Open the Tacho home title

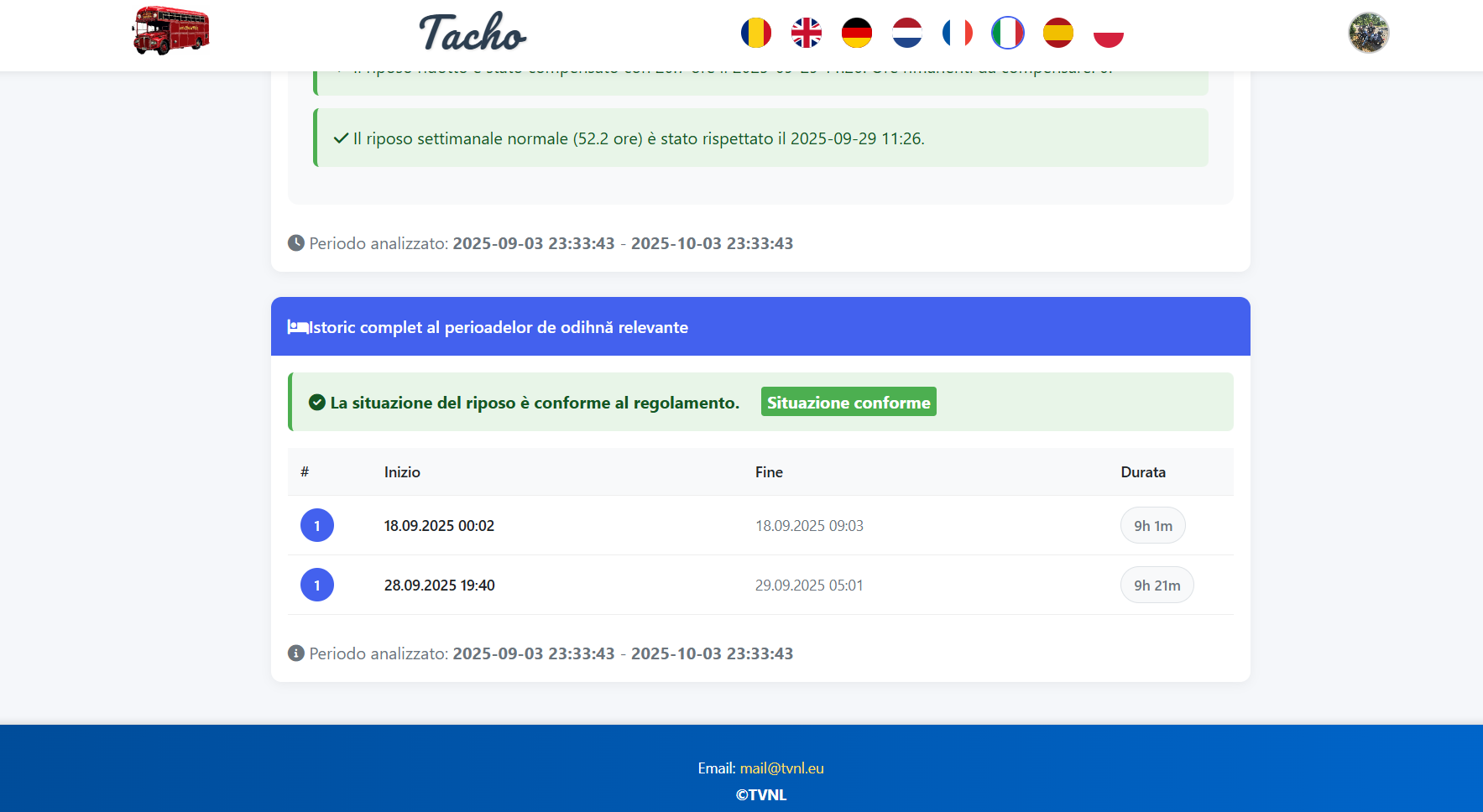click(x=473, y=34)
